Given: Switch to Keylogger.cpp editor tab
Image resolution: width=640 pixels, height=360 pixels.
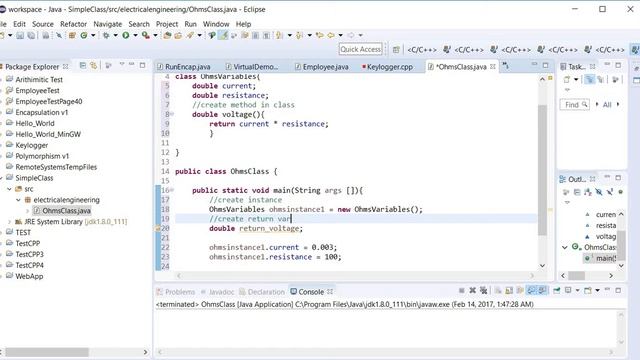Looking at the screenshot, I should pos(387,67).
